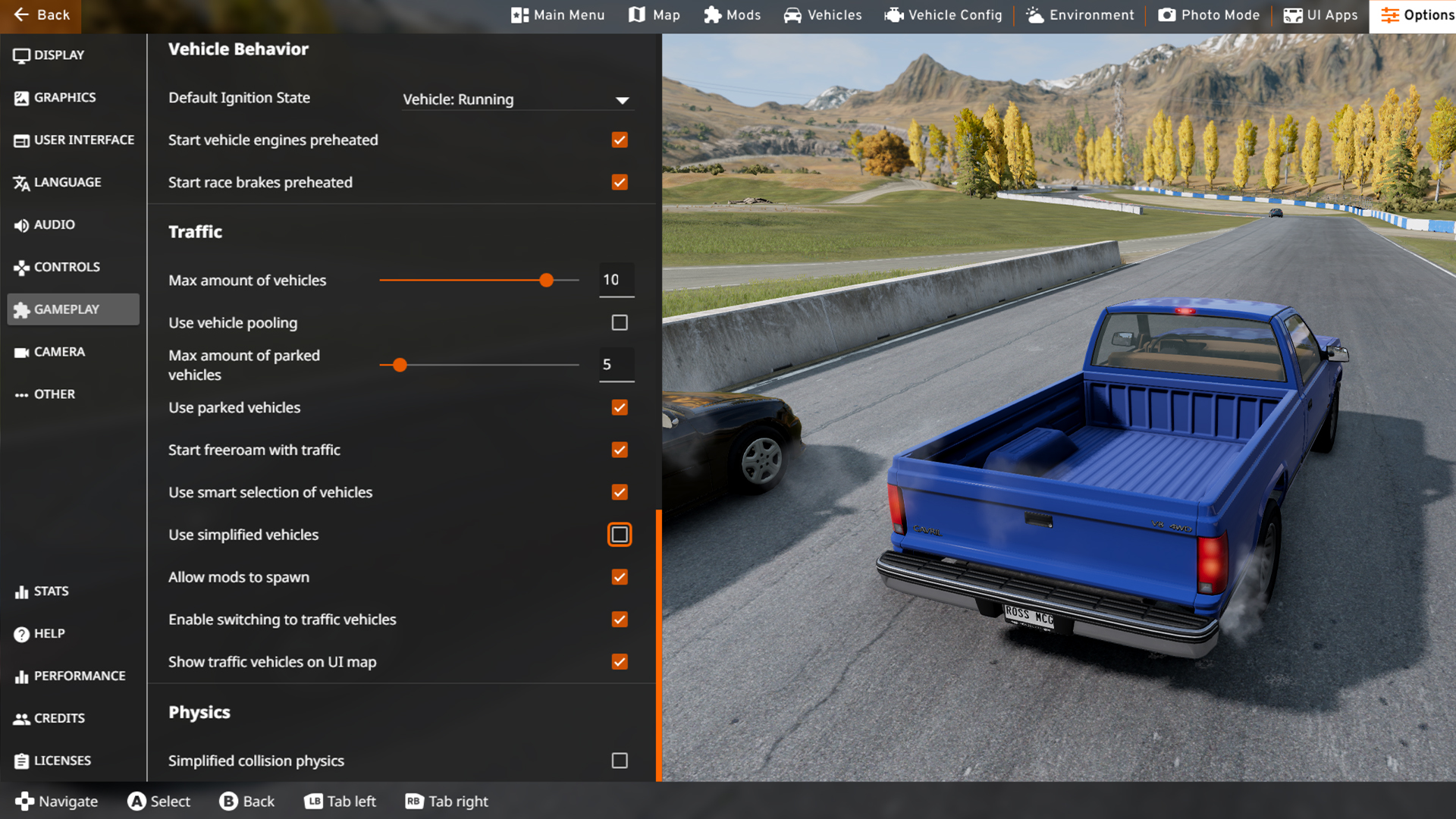Viewport: 1456px width, 819px height.
Task: Open the Language settings section
Action: (67, 182)
